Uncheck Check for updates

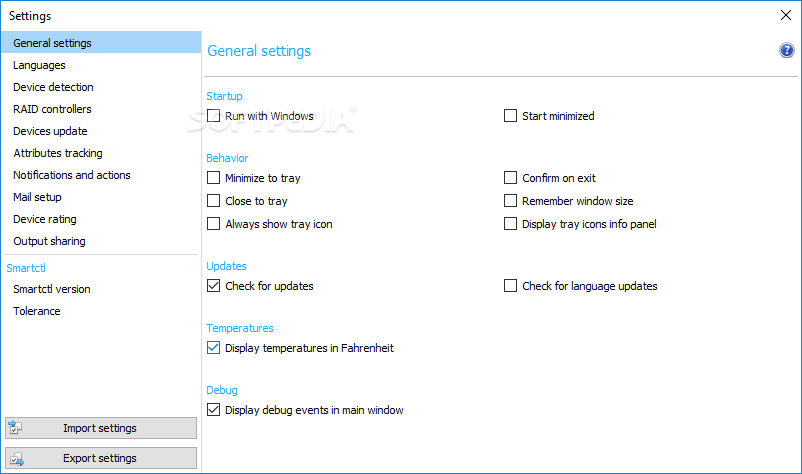click(213, 286)
